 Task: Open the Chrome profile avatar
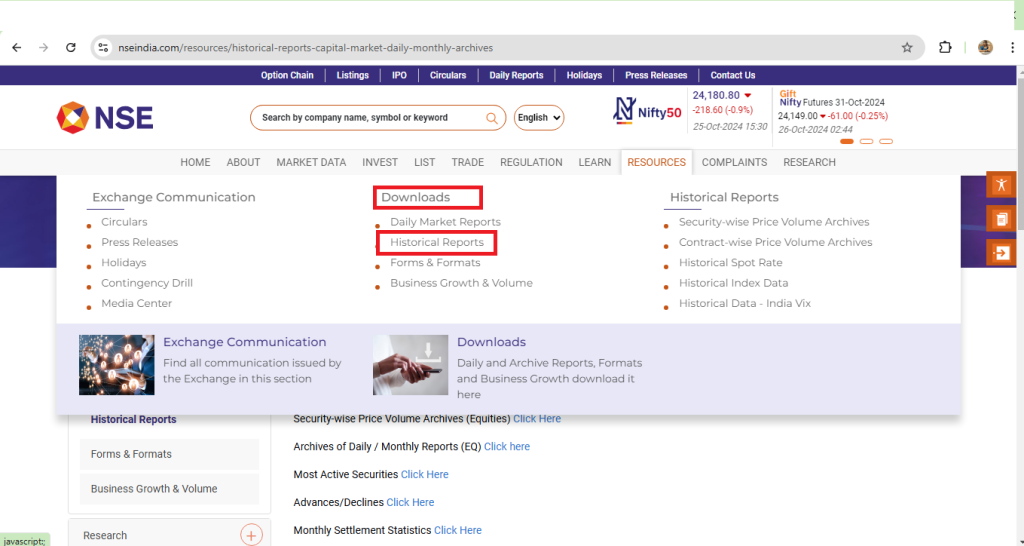point(985,48)
